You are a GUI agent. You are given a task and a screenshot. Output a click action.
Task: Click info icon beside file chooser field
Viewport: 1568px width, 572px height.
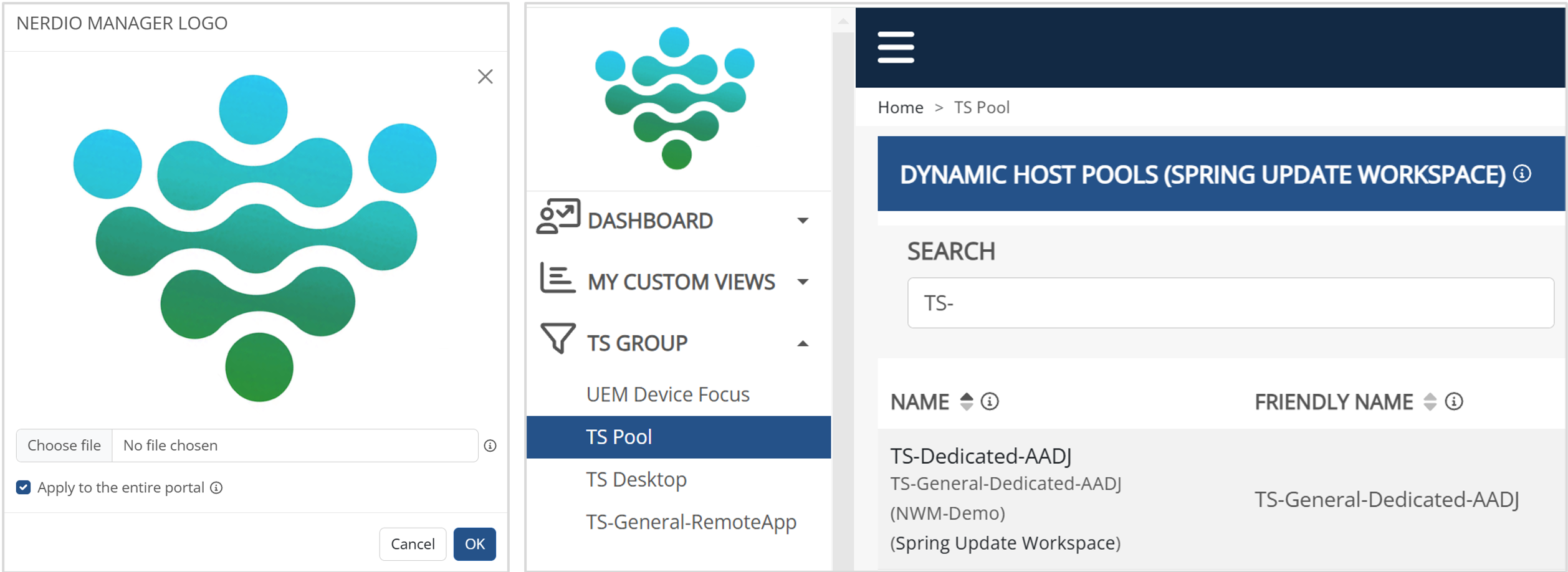[x=490, y=446]
